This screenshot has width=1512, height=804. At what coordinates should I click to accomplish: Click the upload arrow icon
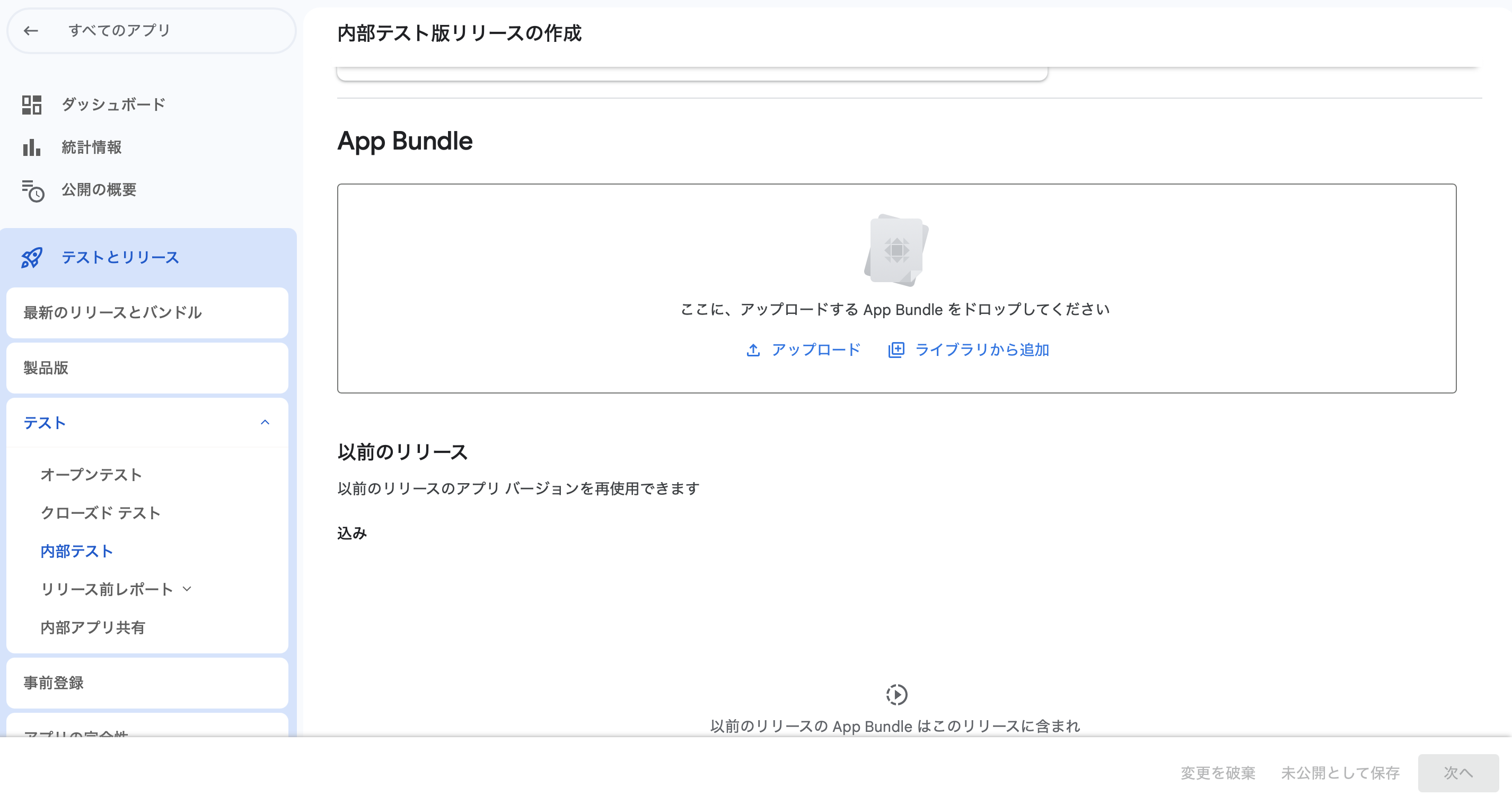(x=753, y=351)
